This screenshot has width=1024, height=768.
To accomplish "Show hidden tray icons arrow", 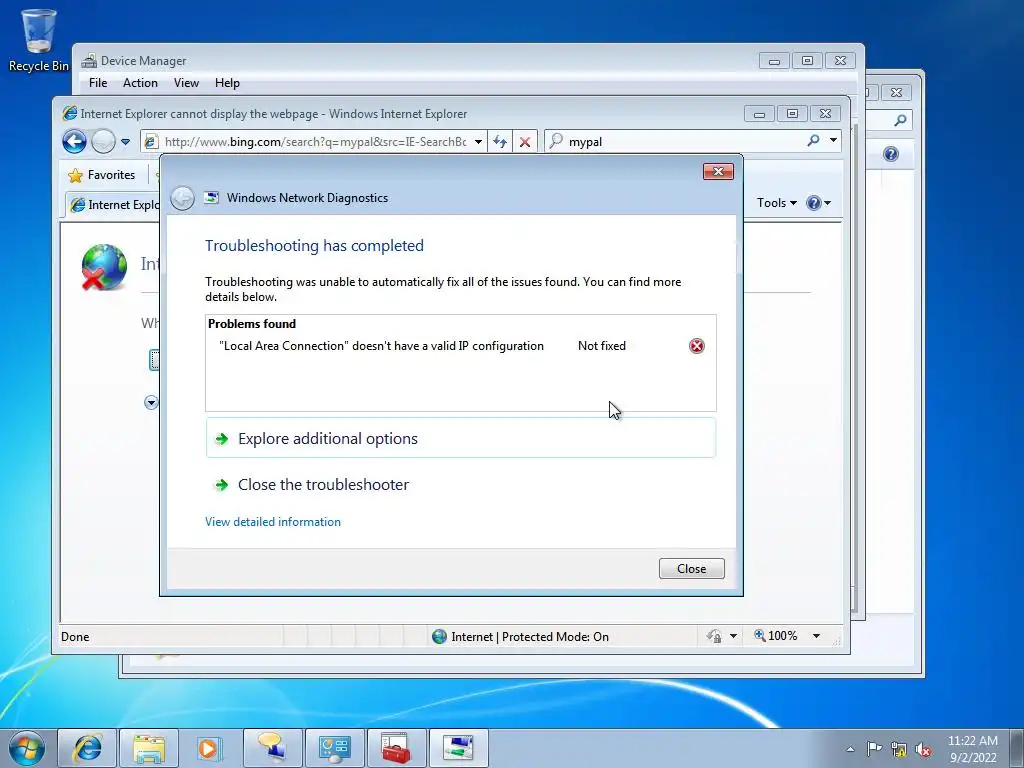I will coord(850,749).
